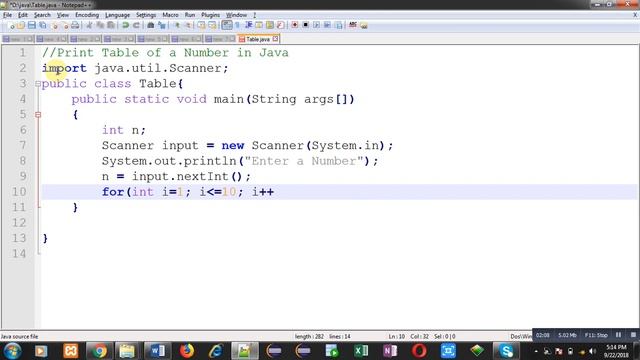Open the View menu
Screen dimensions: 640x360
tap(62, 15)
